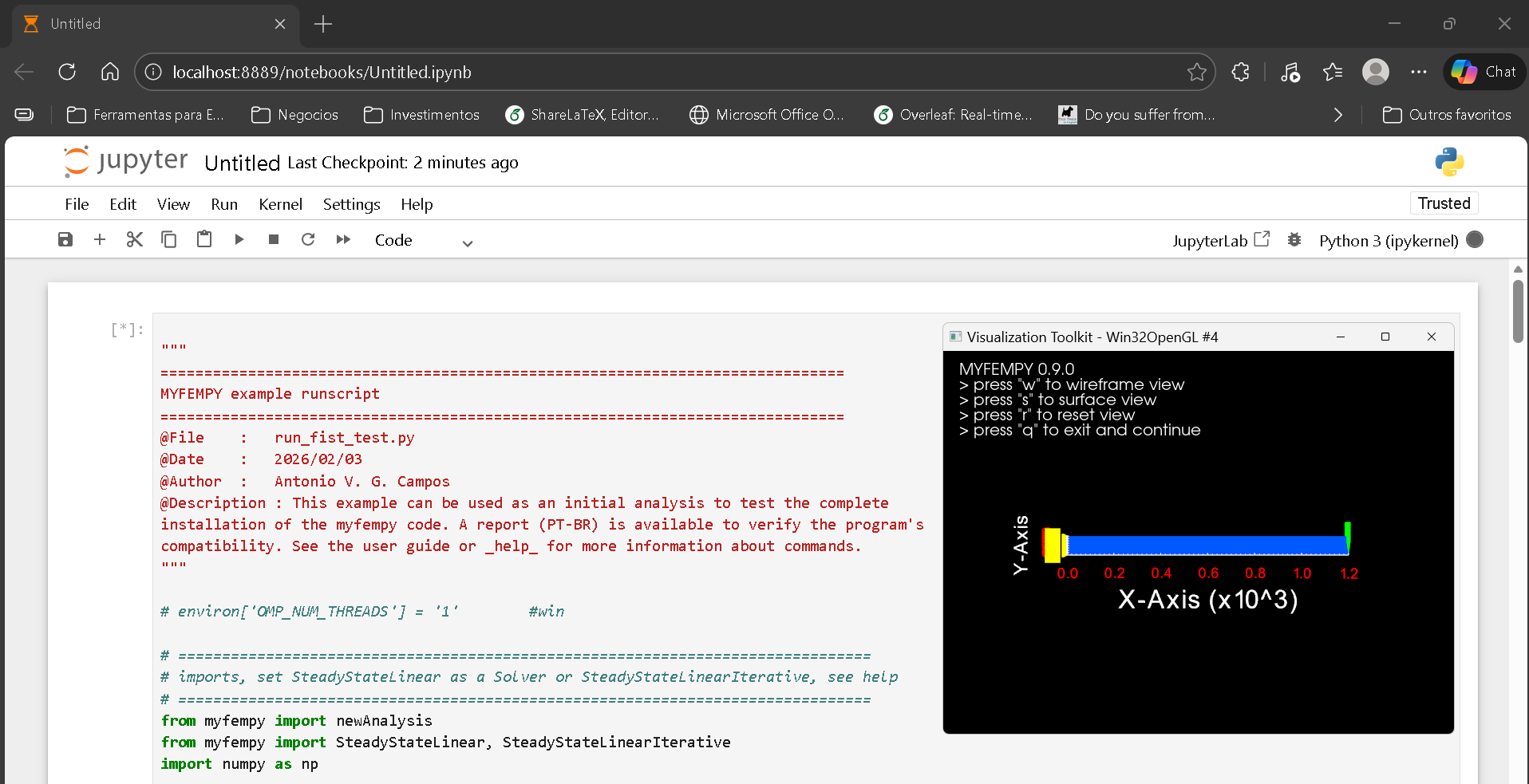This screenshot has height=784, width=1529.
Task: Open the favorites list icon
Action: click(x=1333, y=72)
